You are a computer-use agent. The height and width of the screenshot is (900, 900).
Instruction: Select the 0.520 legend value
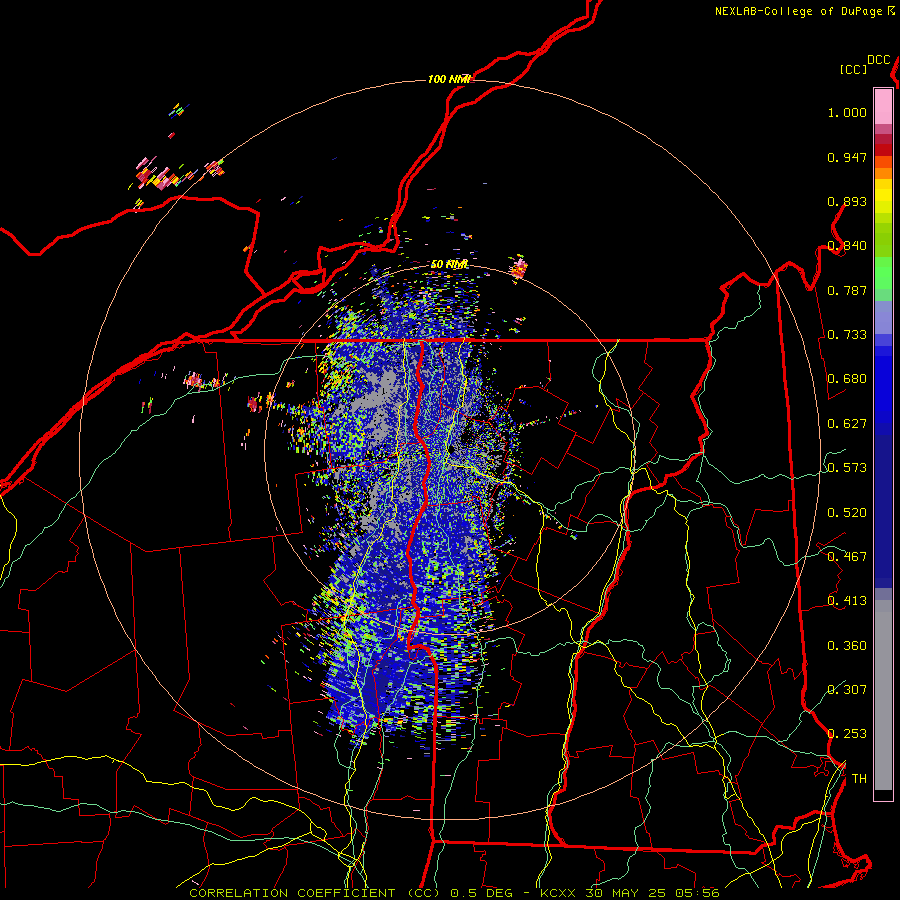[847, 513]
